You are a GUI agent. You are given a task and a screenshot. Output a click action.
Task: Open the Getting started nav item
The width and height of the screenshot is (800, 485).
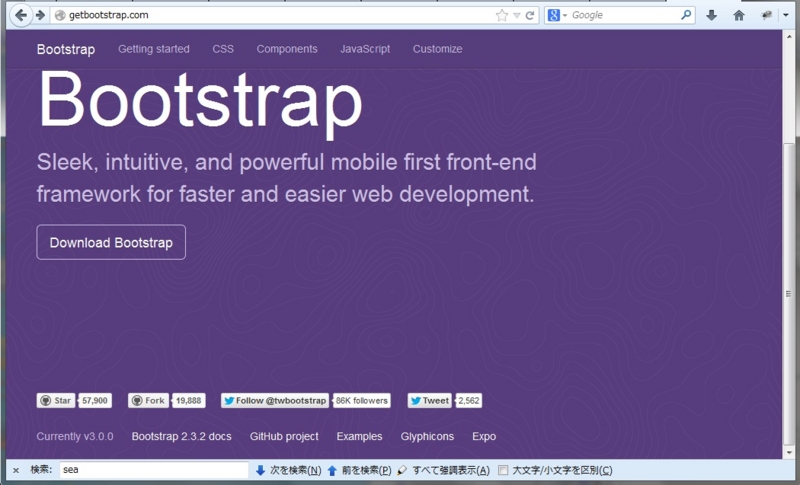154,49
